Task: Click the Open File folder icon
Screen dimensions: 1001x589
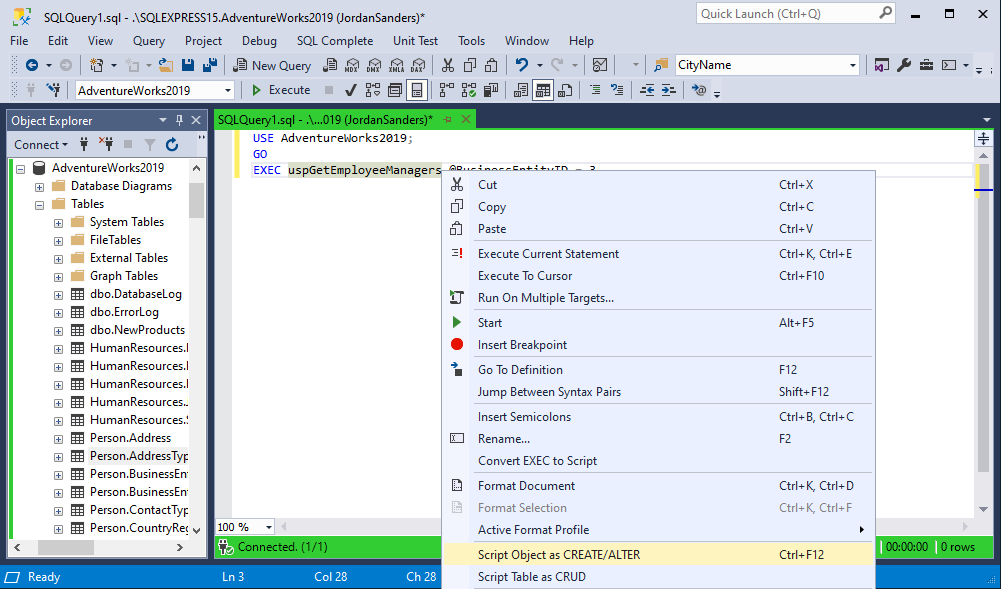Action: pyautogui.click(x=166, y=65)
